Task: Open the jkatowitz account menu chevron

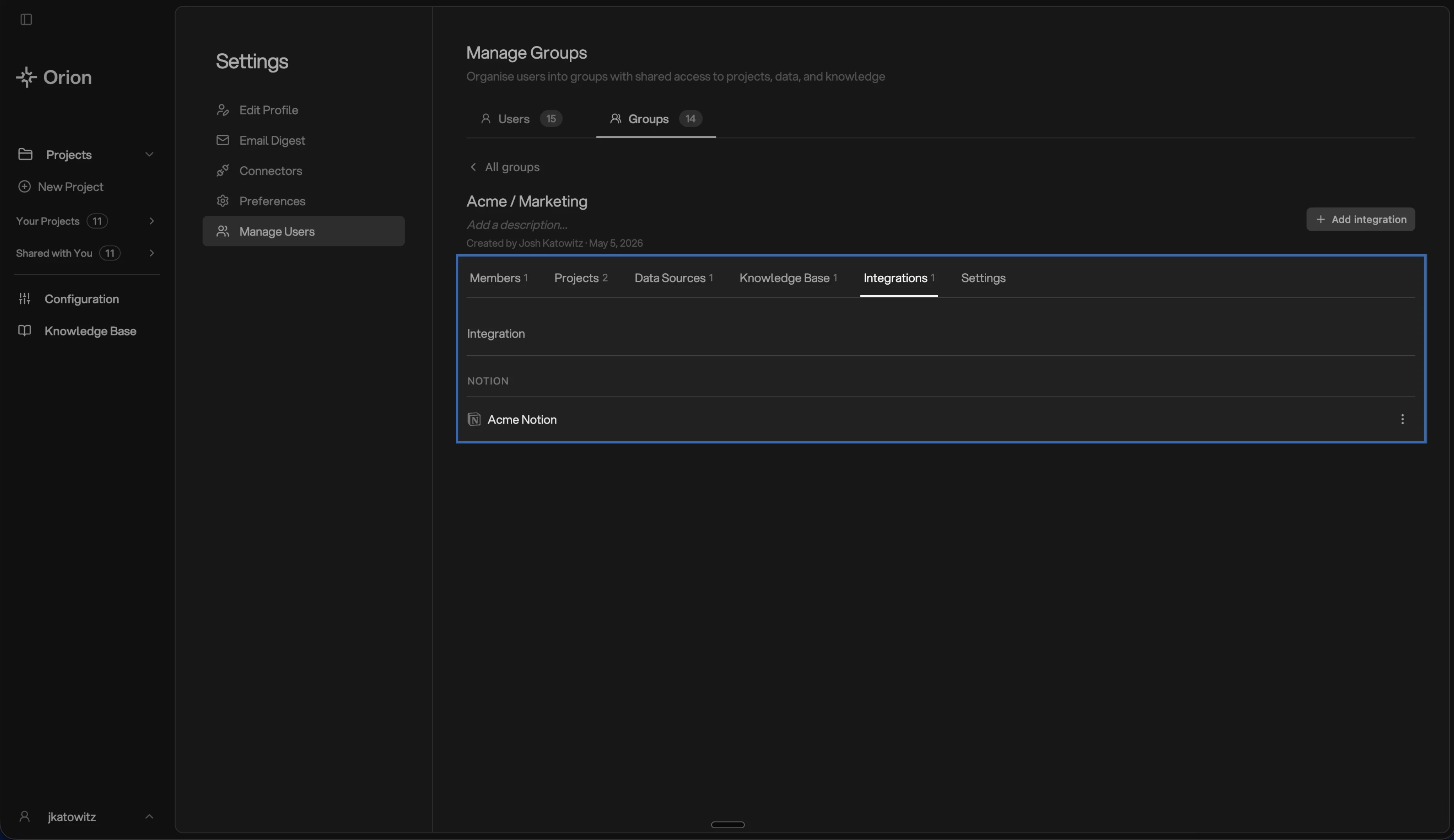Action: (x=149, y=817)
